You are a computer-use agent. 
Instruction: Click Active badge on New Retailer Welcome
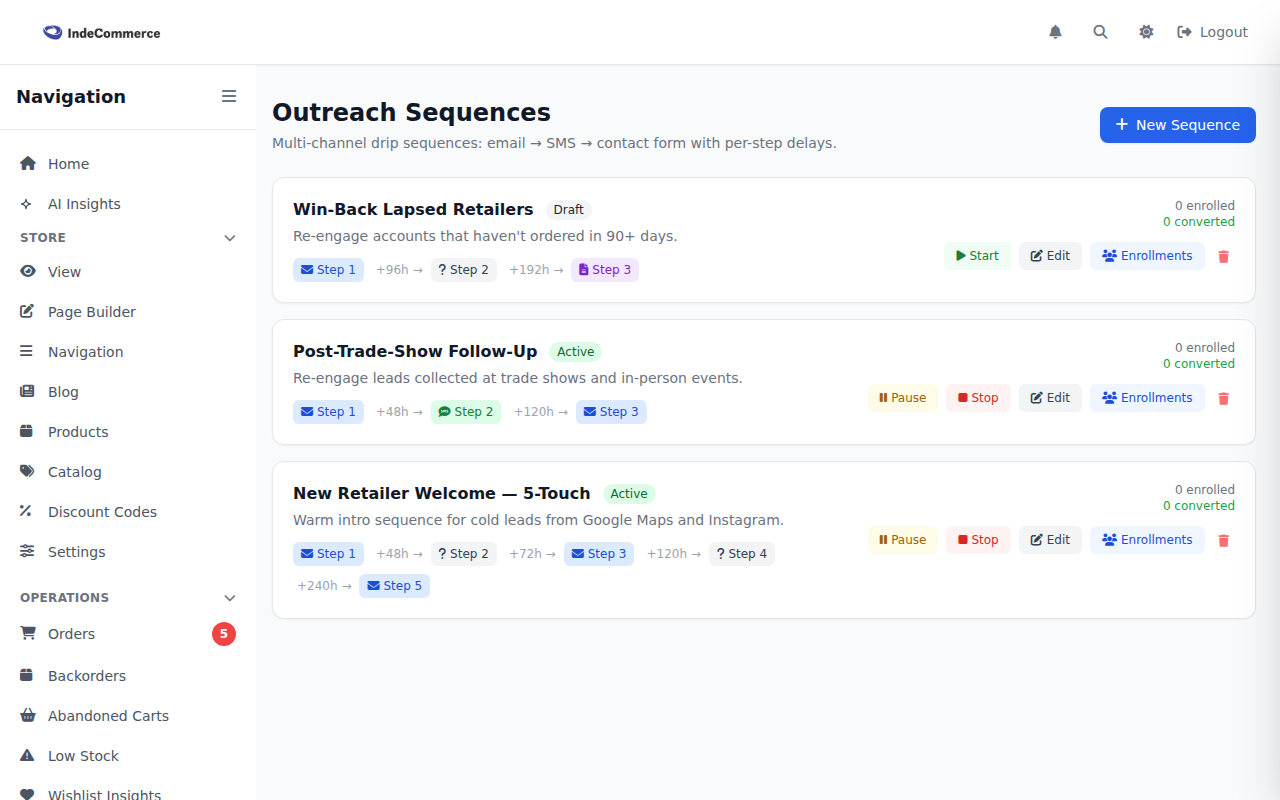click(629, 494)
